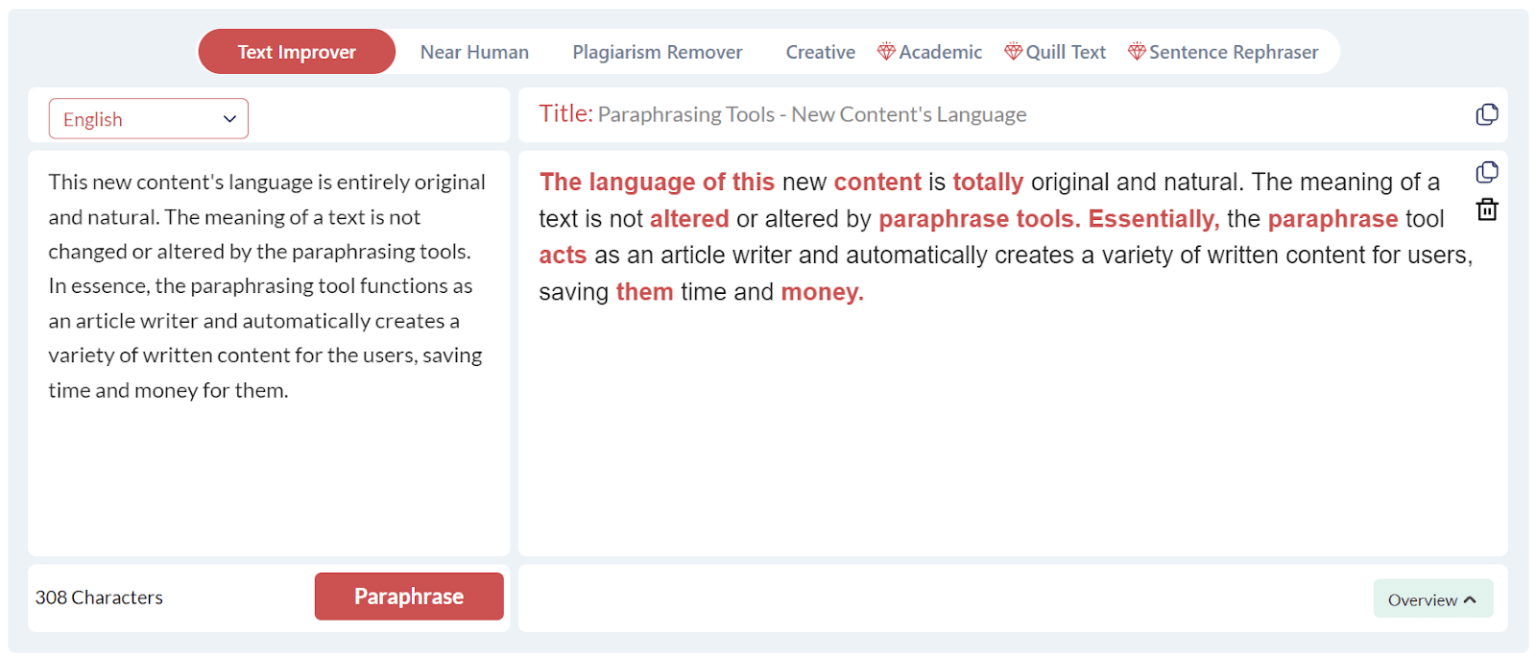Screen dimensions: 1536x660
Task: Open the English language dropdown
Action: coord(148,118)
